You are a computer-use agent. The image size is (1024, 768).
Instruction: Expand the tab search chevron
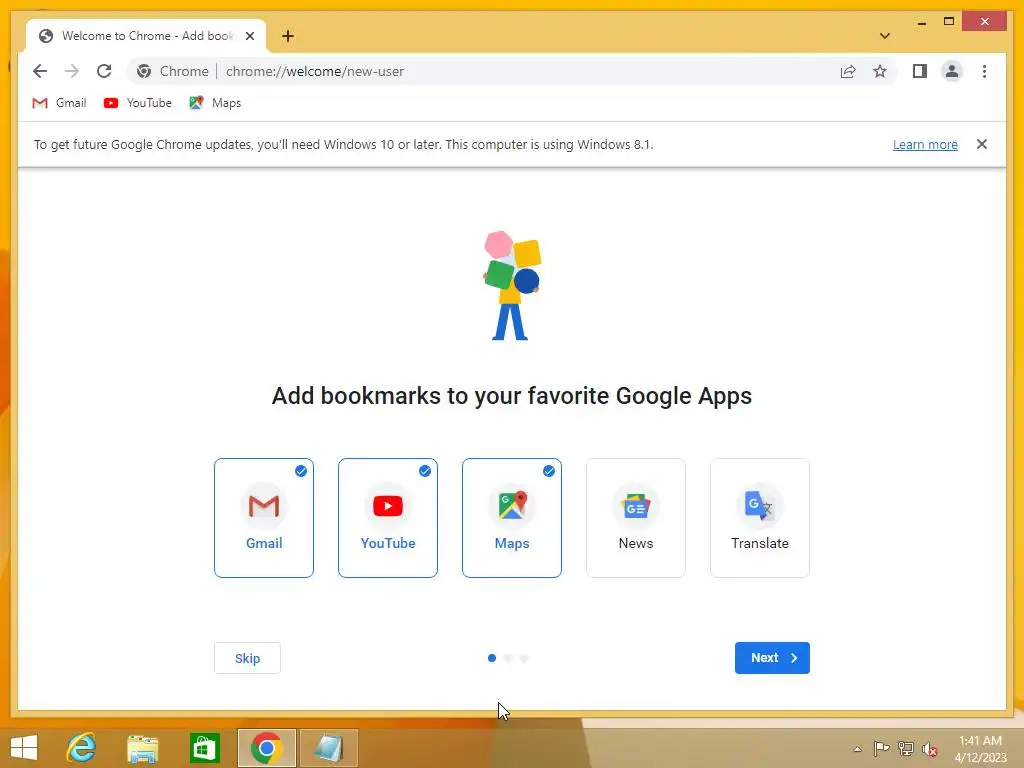pyautogui.click(x=884, y=36)
